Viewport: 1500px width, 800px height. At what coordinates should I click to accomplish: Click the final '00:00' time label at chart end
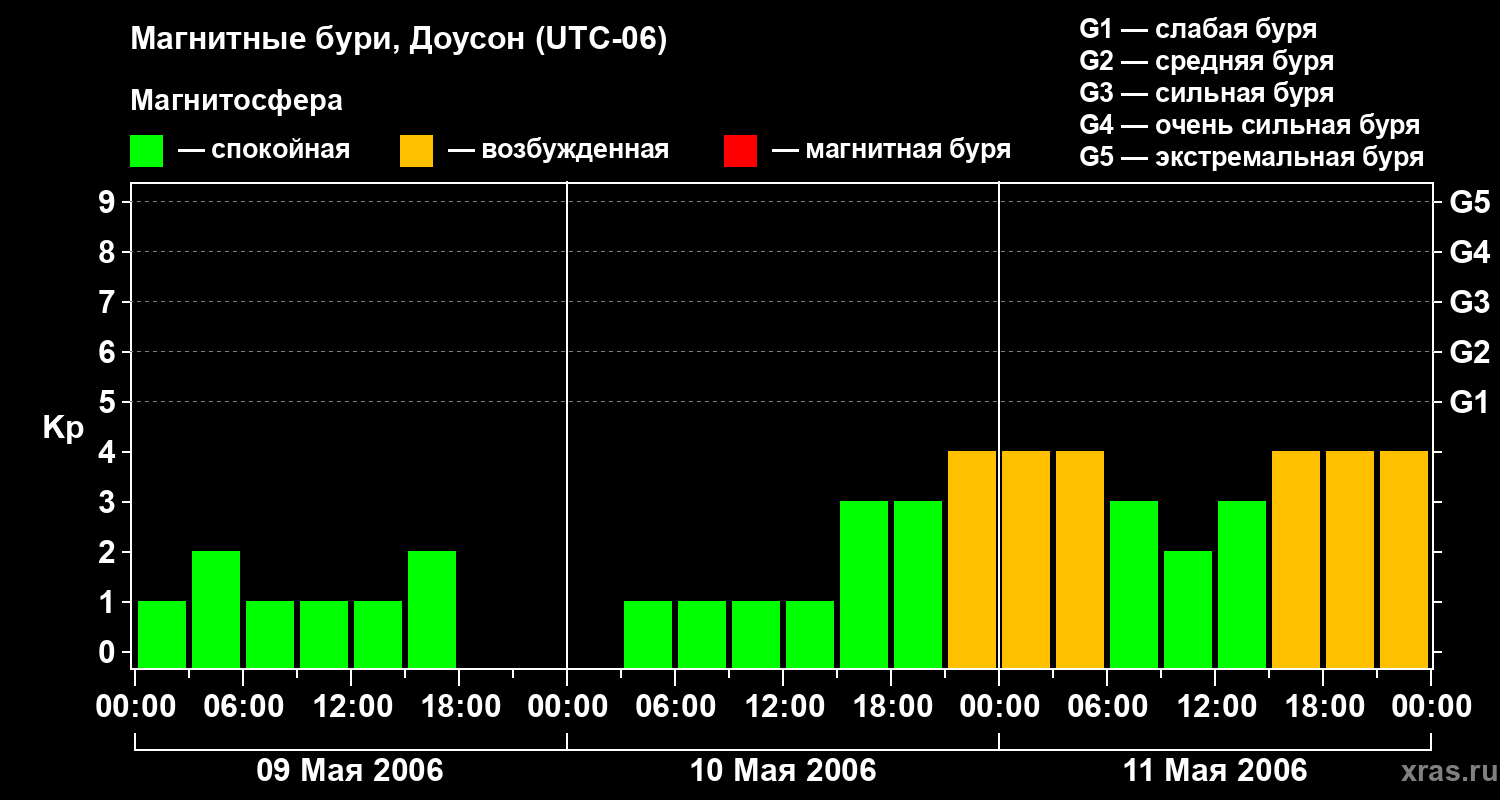1431,707
